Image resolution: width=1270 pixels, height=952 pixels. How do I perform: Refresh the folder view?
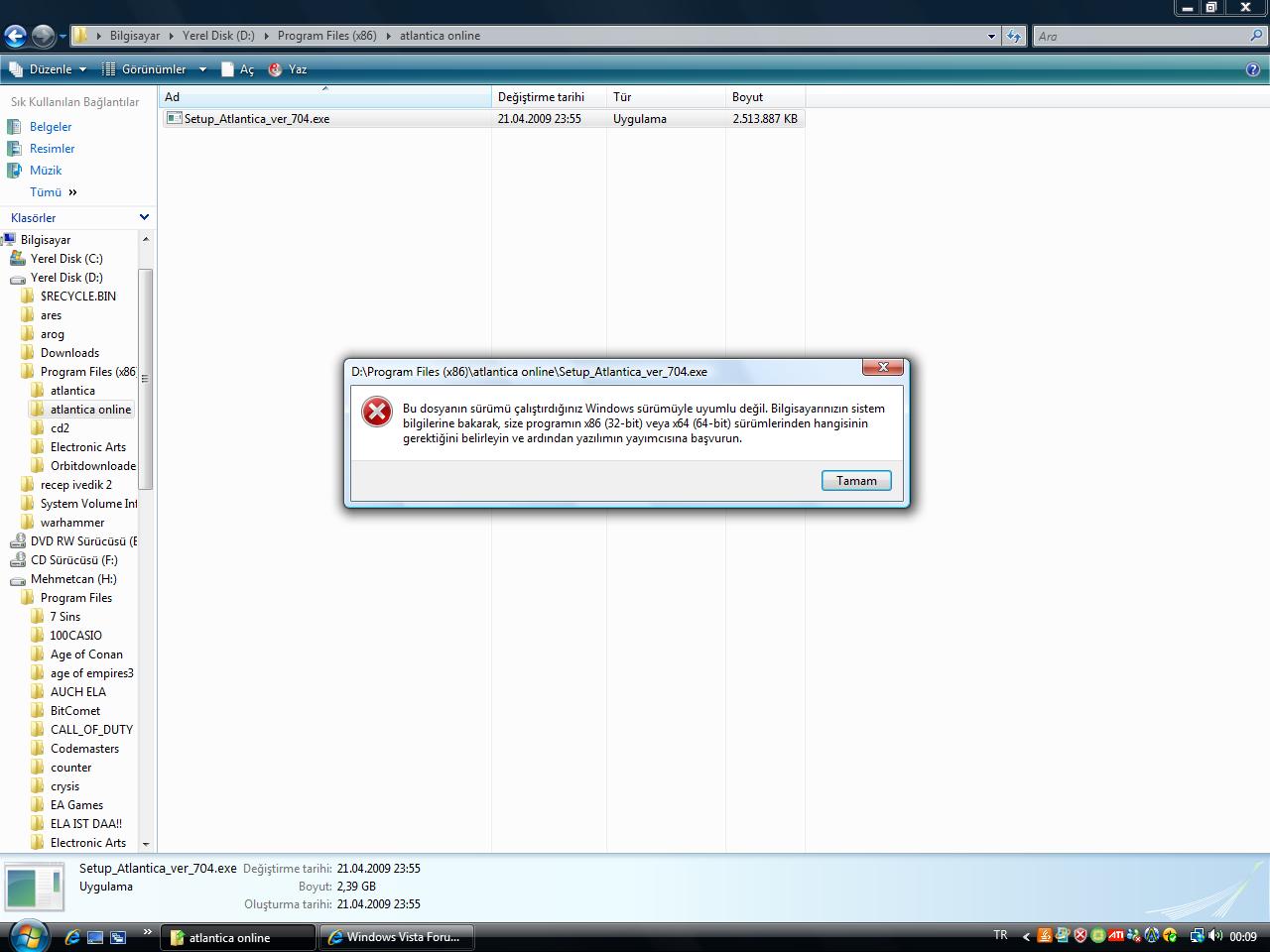[1013, 37]
